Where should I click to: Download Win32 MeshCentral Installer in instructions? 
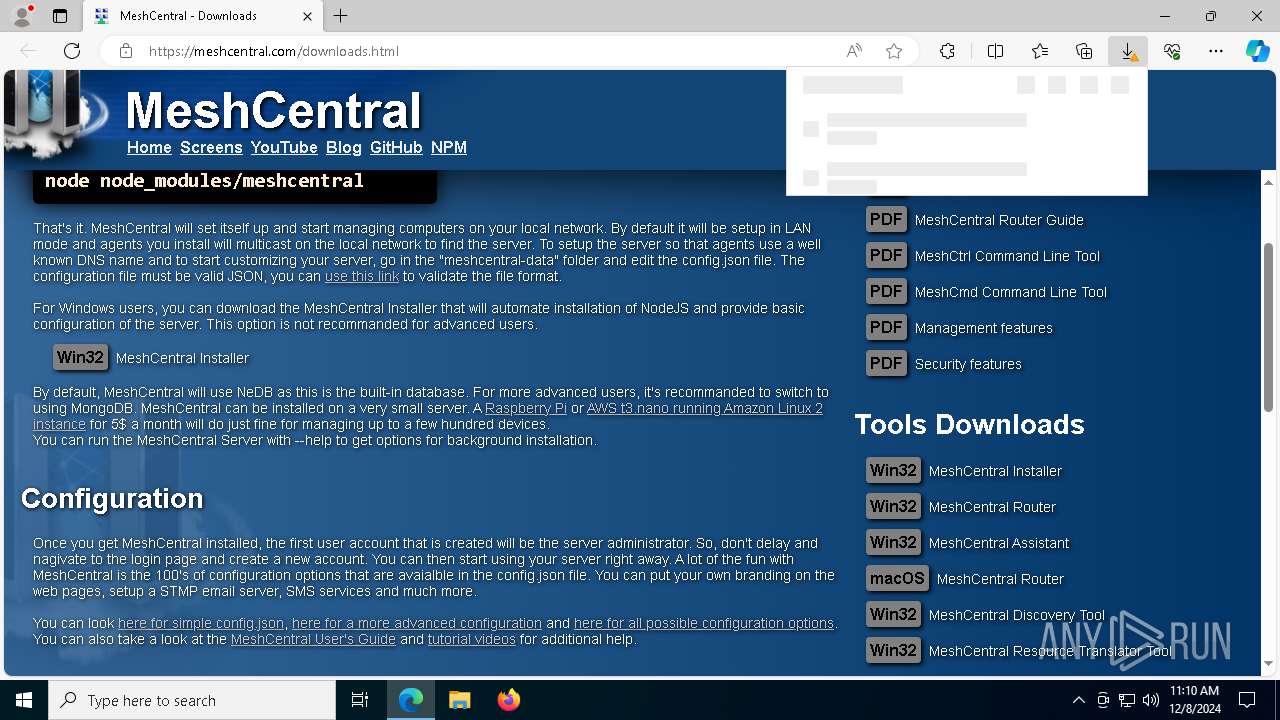(x=80, y=357)
